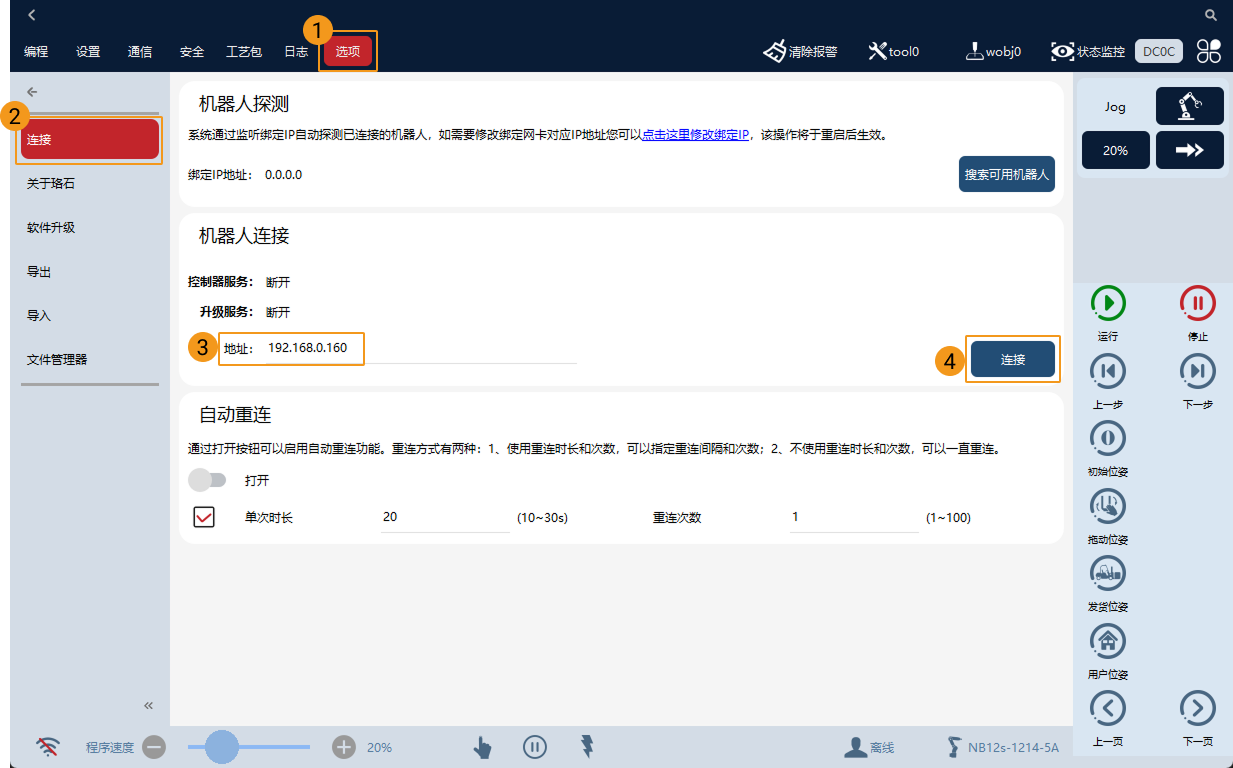Collapse the sidebar with double chevron

pos(148,705)
